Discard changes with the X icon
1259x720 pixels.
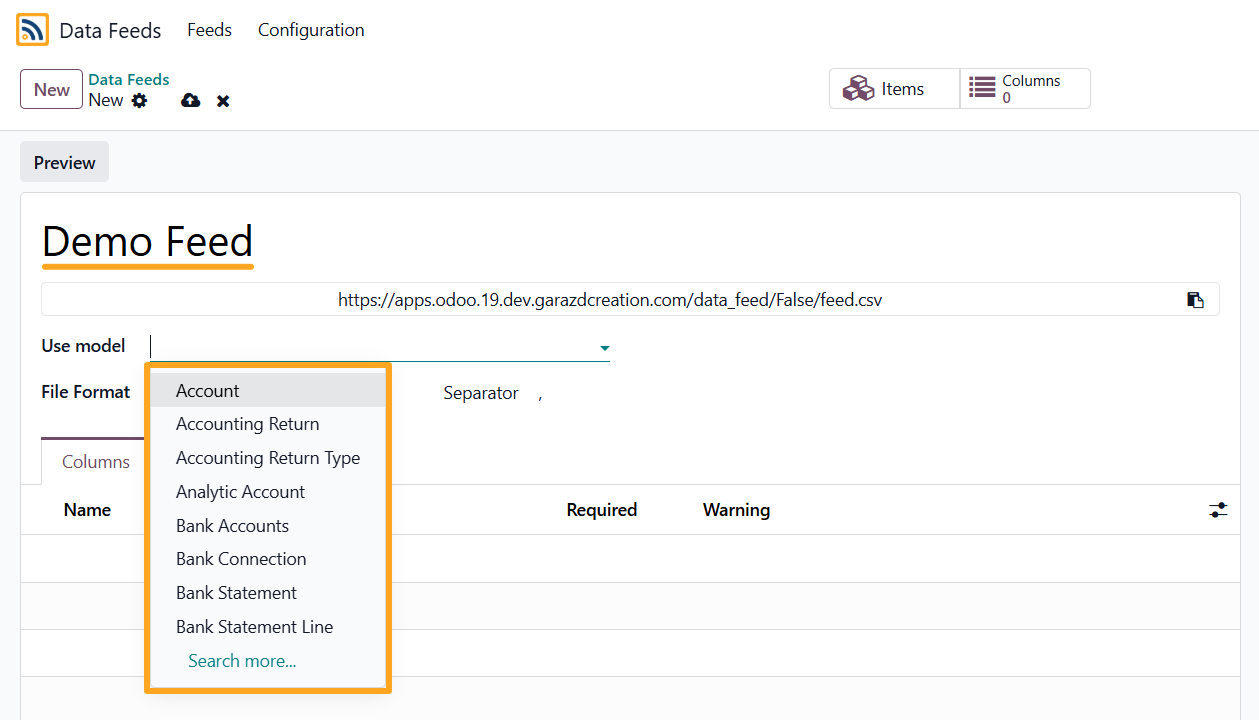pos(223,101)
